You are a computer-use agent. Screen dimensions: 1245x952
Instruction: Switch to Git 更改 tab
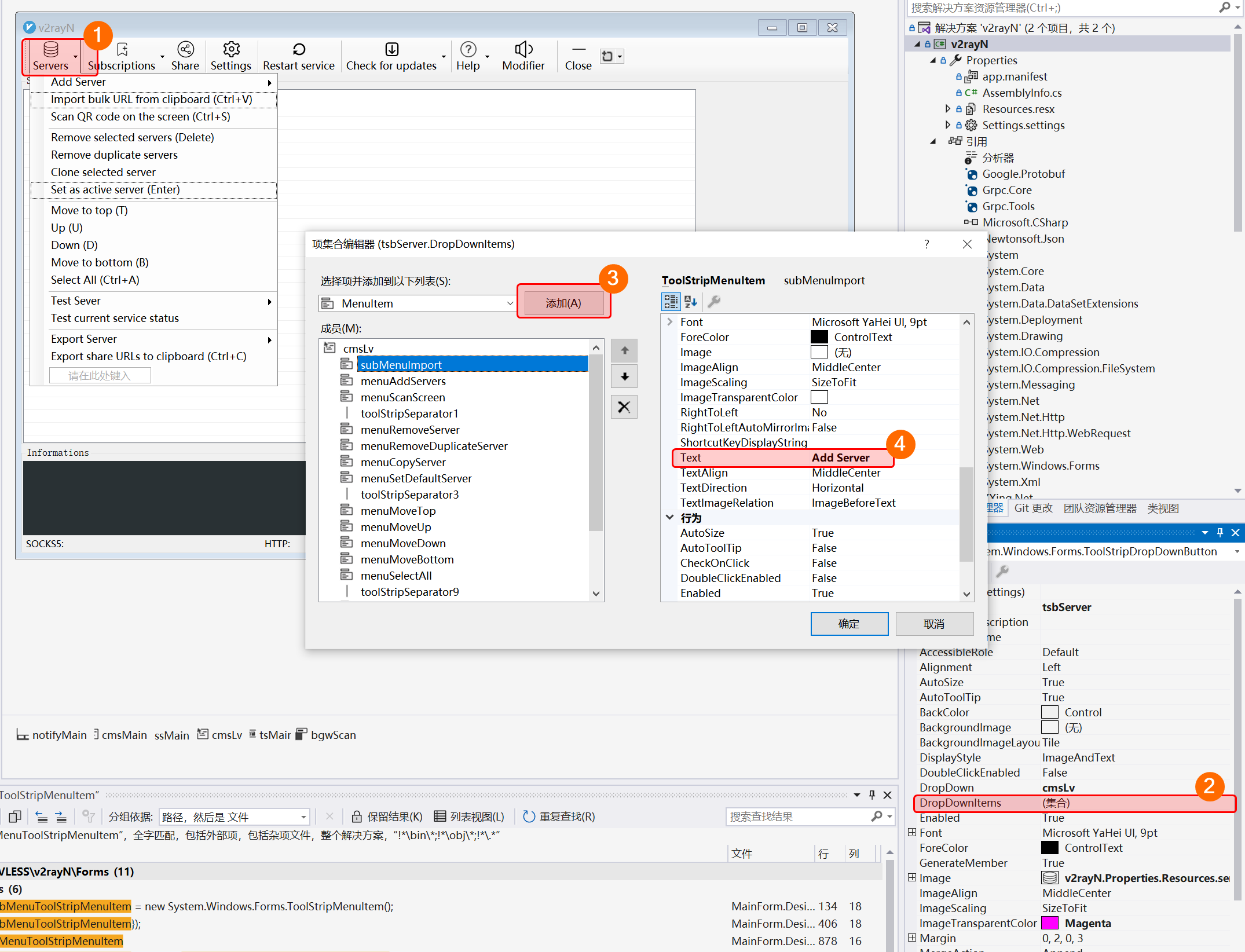click(x=1033, y=508)
